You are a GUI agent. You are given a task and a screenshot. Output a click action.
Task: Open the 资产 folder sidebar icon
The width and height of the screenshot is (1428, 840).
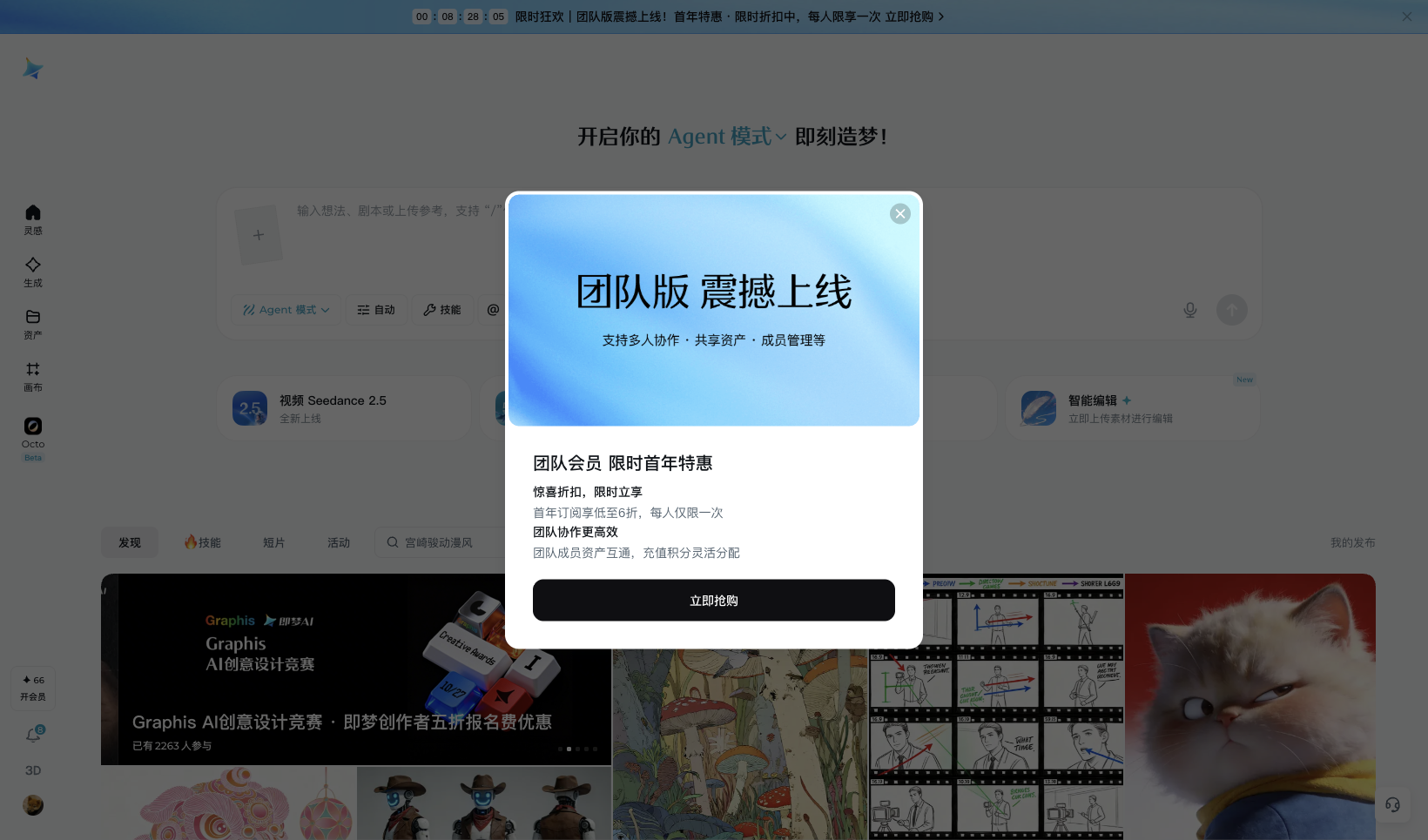(33, 324)
